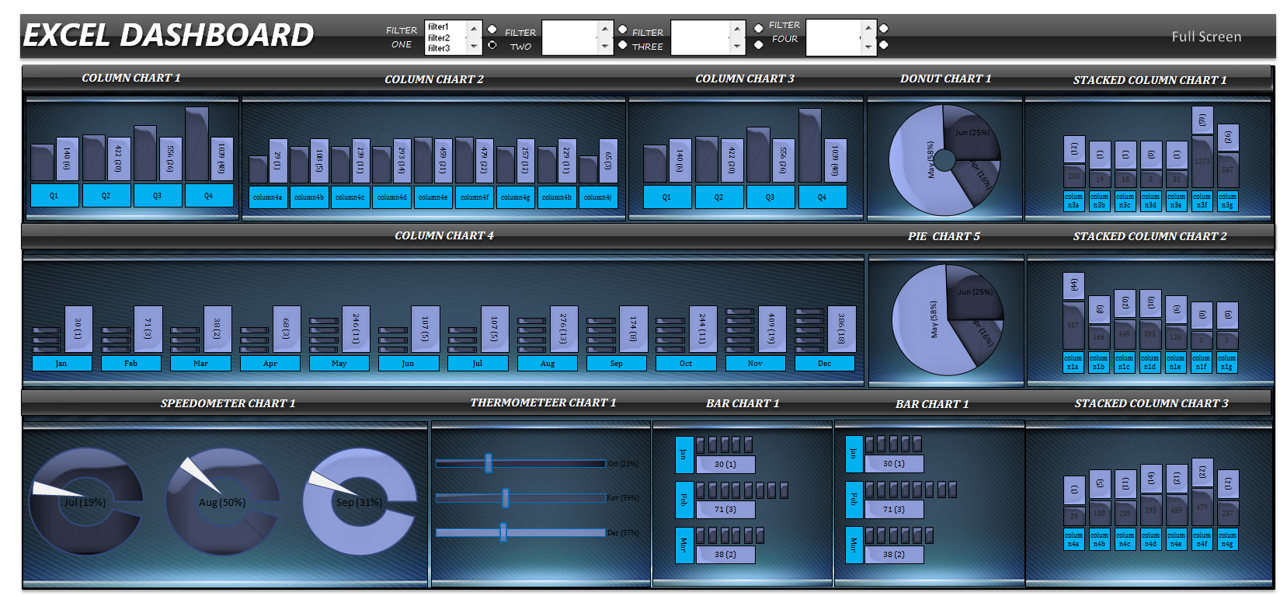1280x596 pixels.
Task: Click the Sep (31%) speedometer gauge
Action: (x=359, y=502)
